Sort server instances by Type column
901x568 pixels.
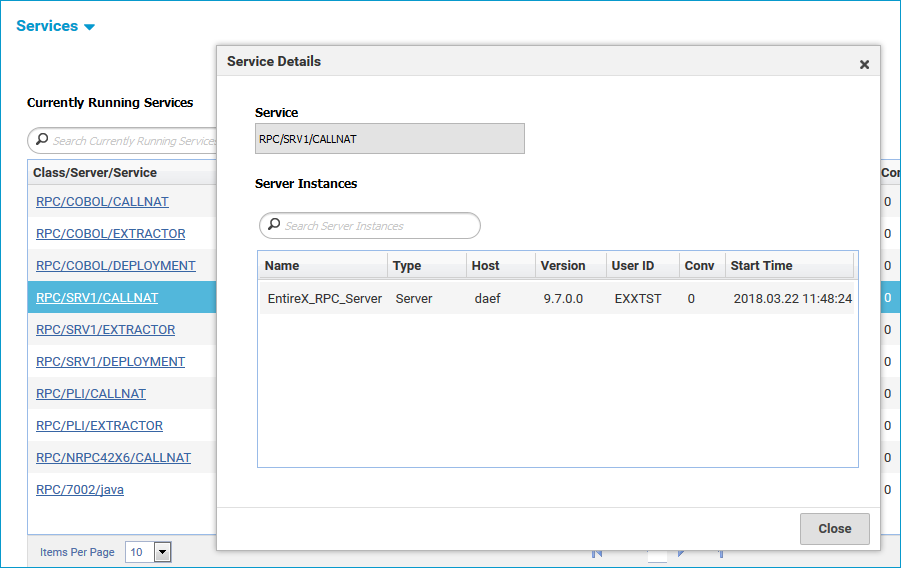tap(427, 266)
